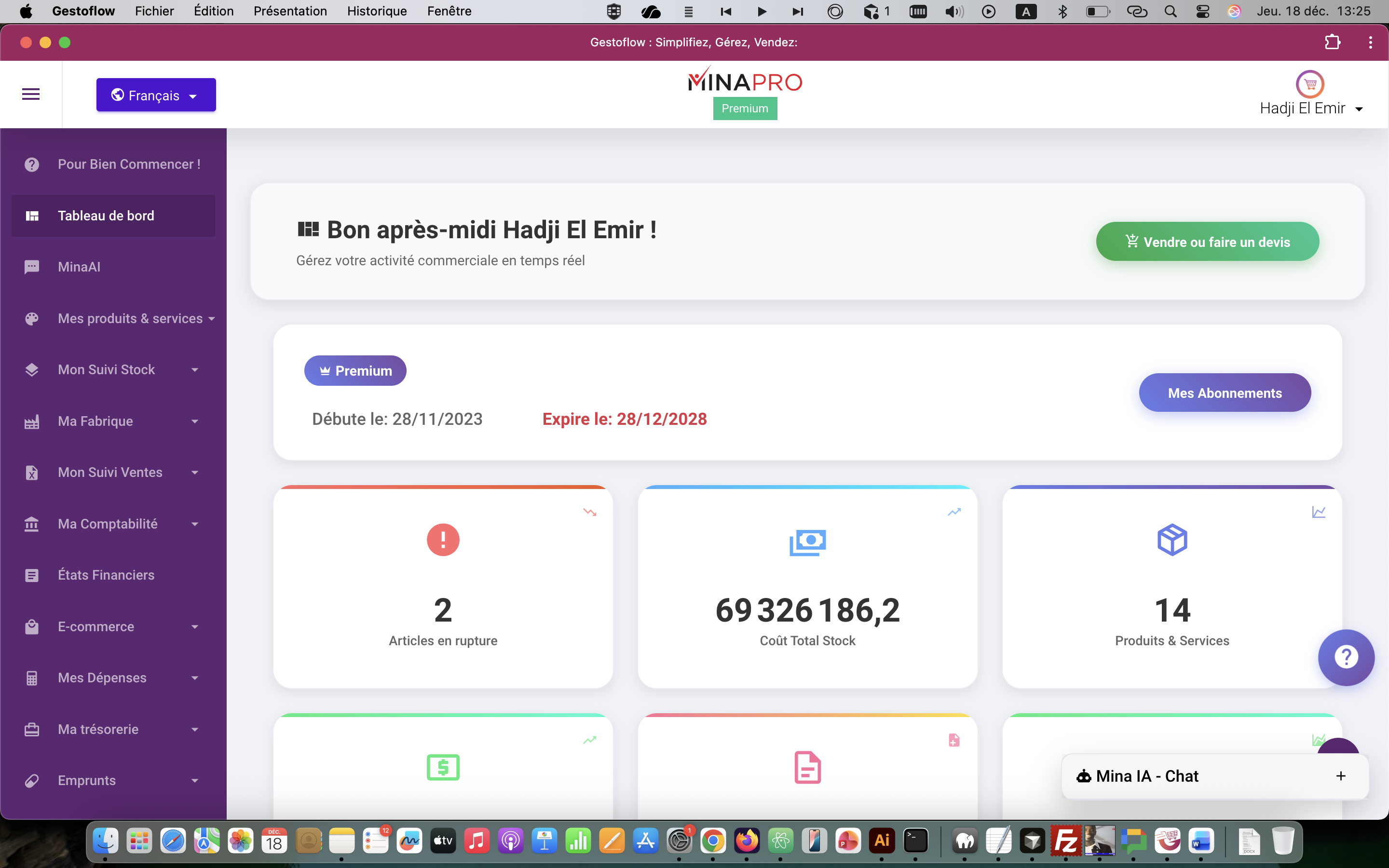1389x868 pixels.
Task: Open the Français language dropdown
Action: pyautogui.click(x=156, y=95)
